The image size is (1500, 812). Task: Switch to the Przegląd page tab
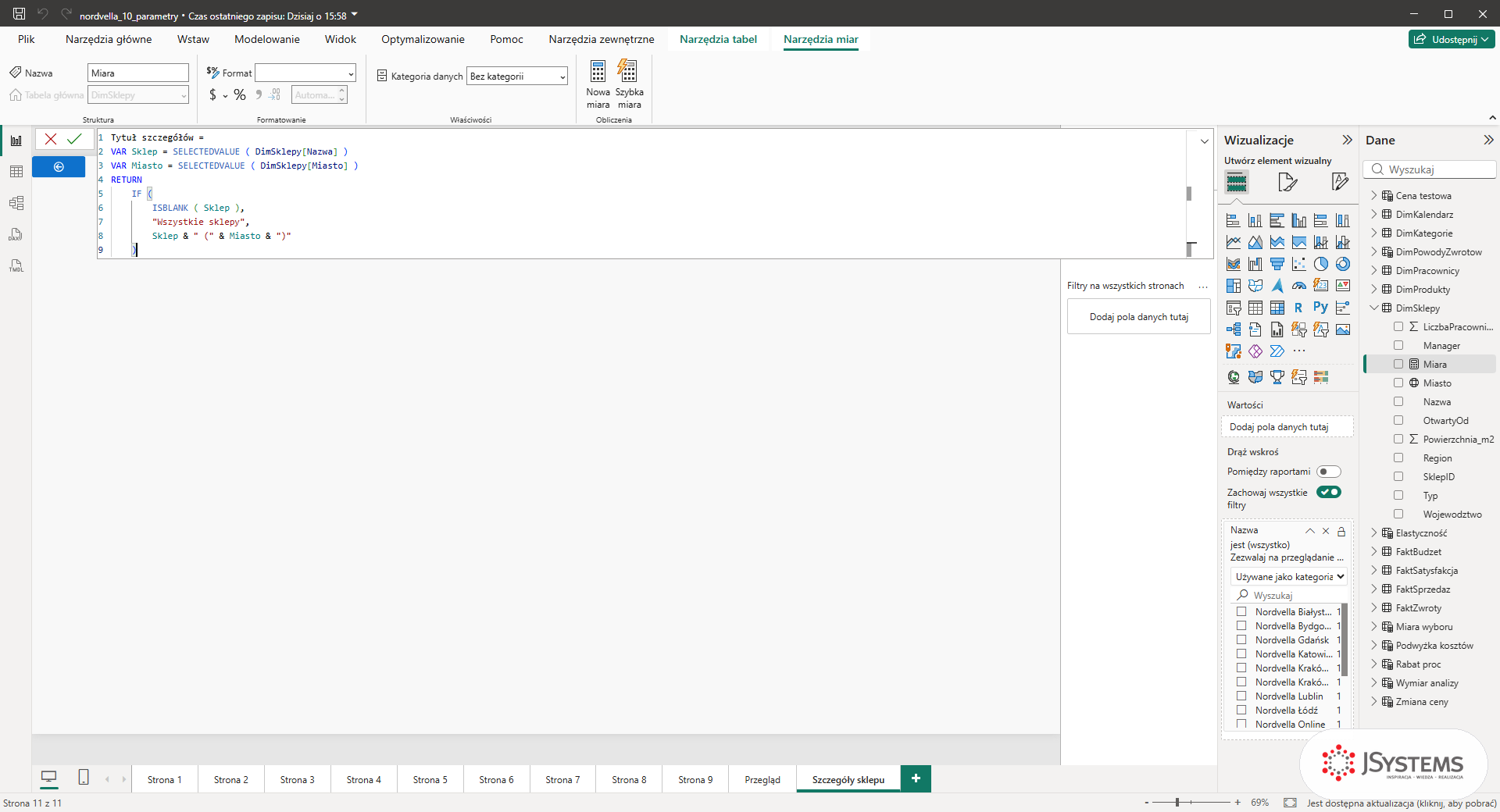point(762,779)
